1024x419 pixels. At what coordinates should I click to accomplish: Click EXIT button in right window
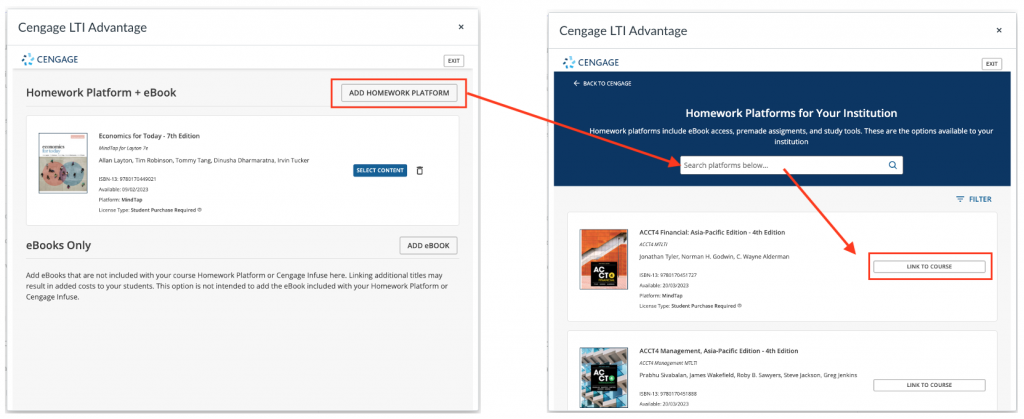[x=991, y=64]
